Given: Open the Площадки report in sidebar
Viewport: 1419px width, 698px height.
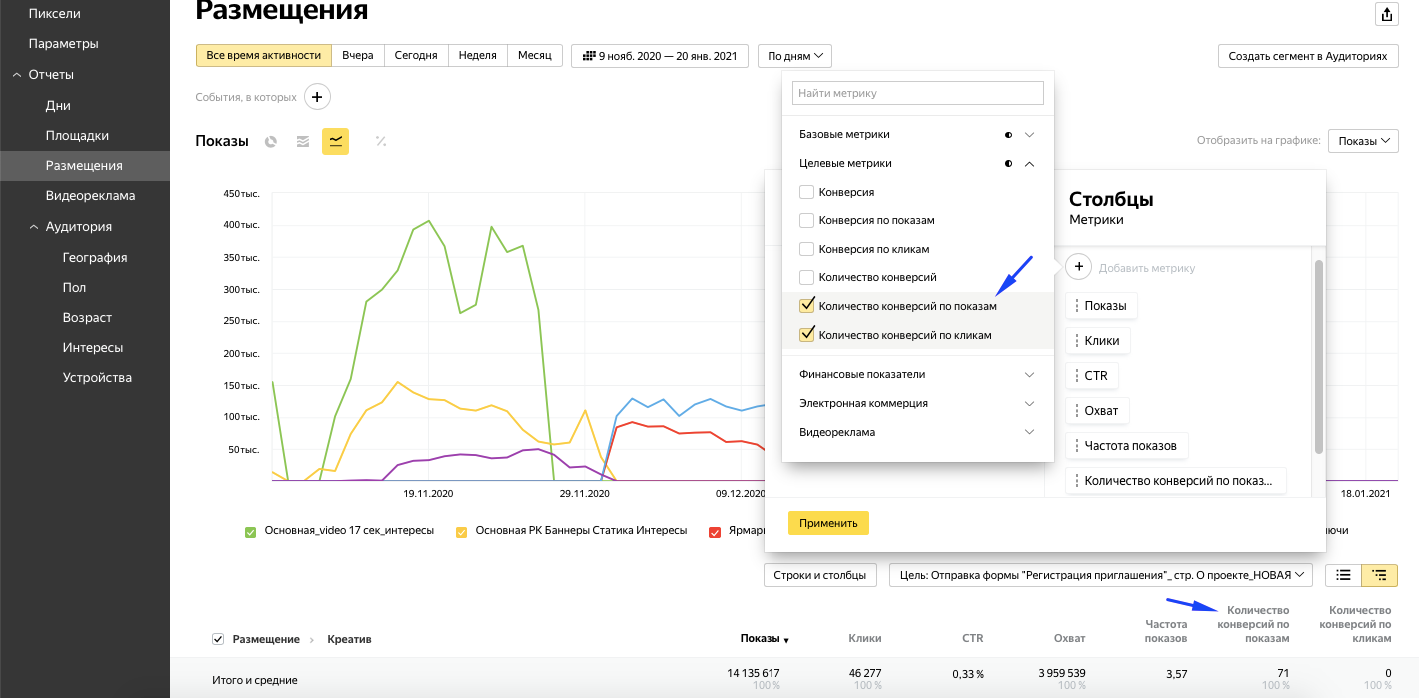Looking at the screenshot, I should pos(77,135).
